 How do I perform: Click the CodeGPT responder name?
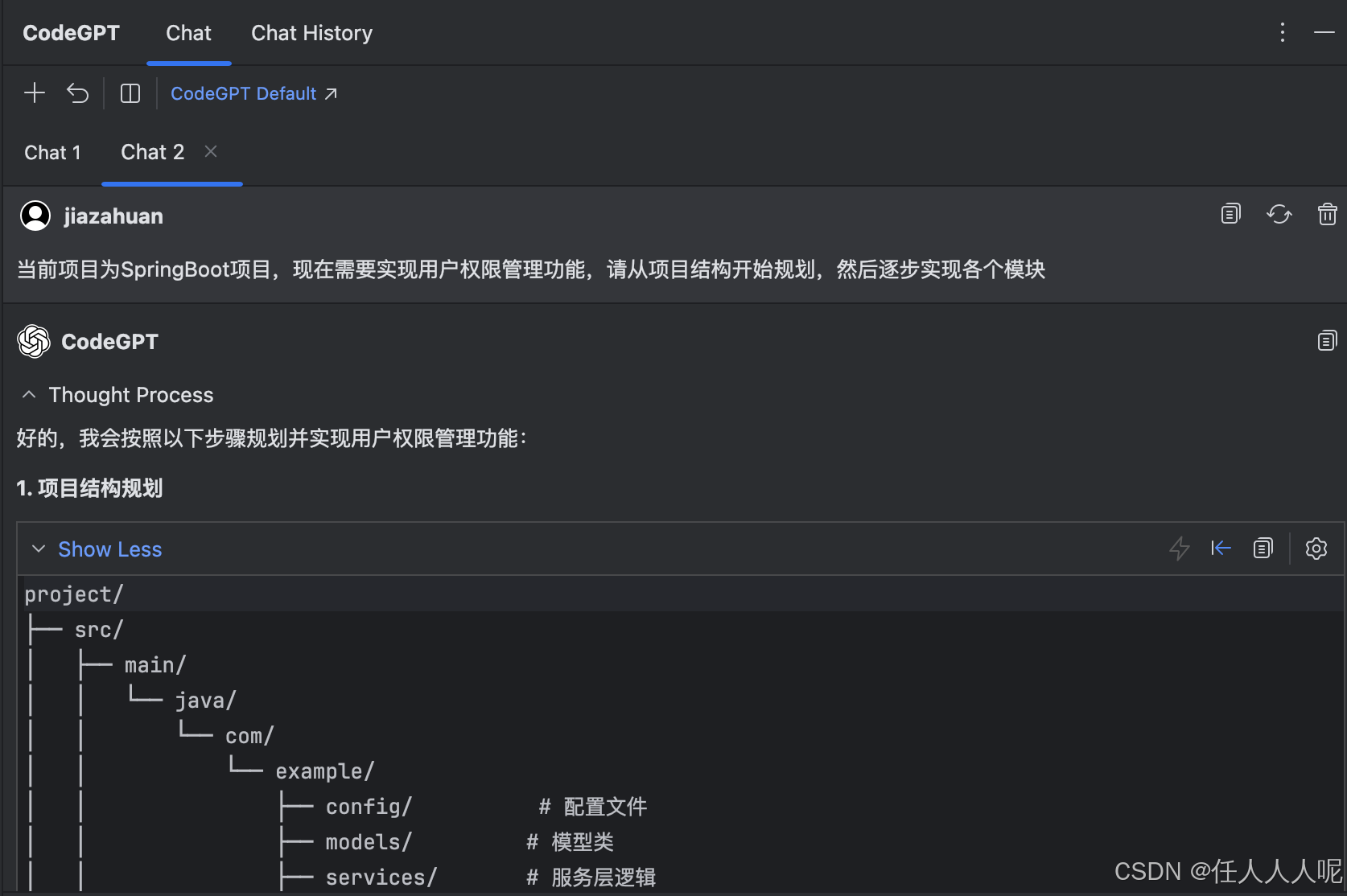pyautogui.click(x=109, y=342)
